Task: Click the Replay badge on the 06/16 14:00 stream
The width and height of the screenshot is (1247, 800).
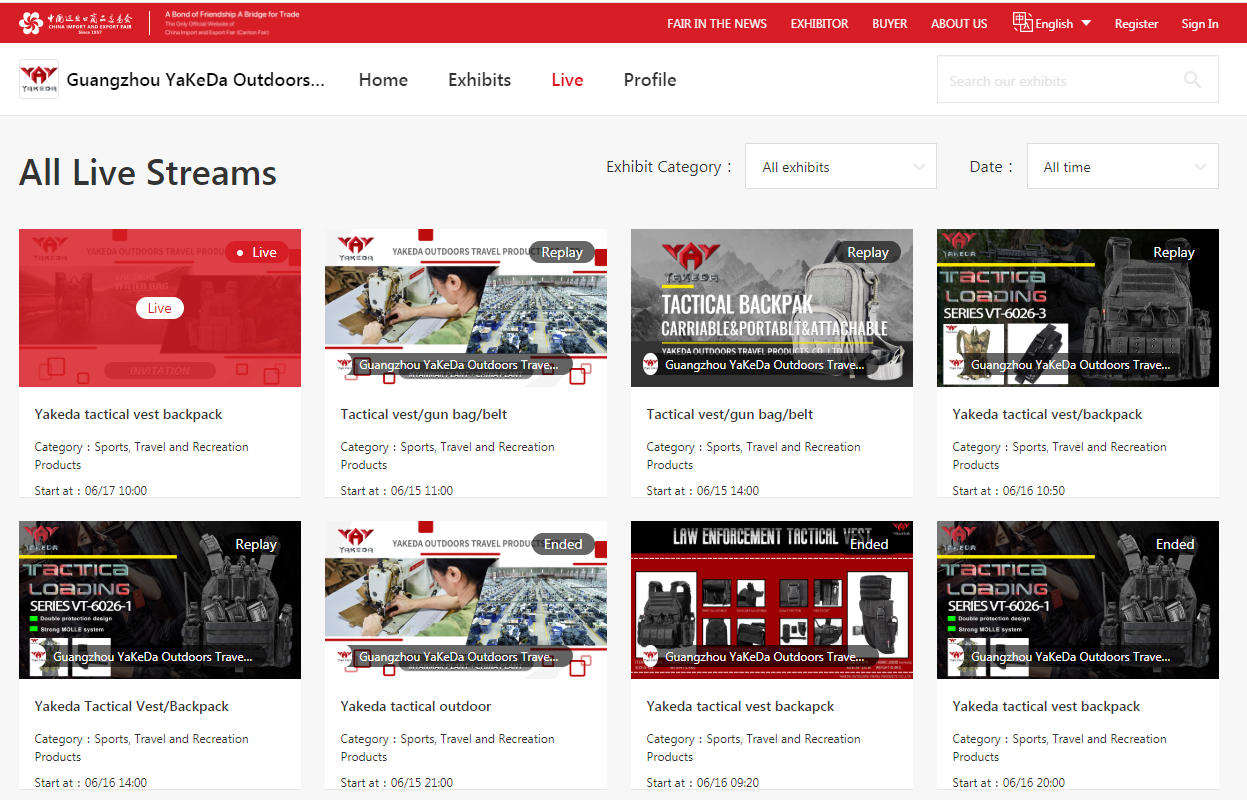Action: click(256, 544)
